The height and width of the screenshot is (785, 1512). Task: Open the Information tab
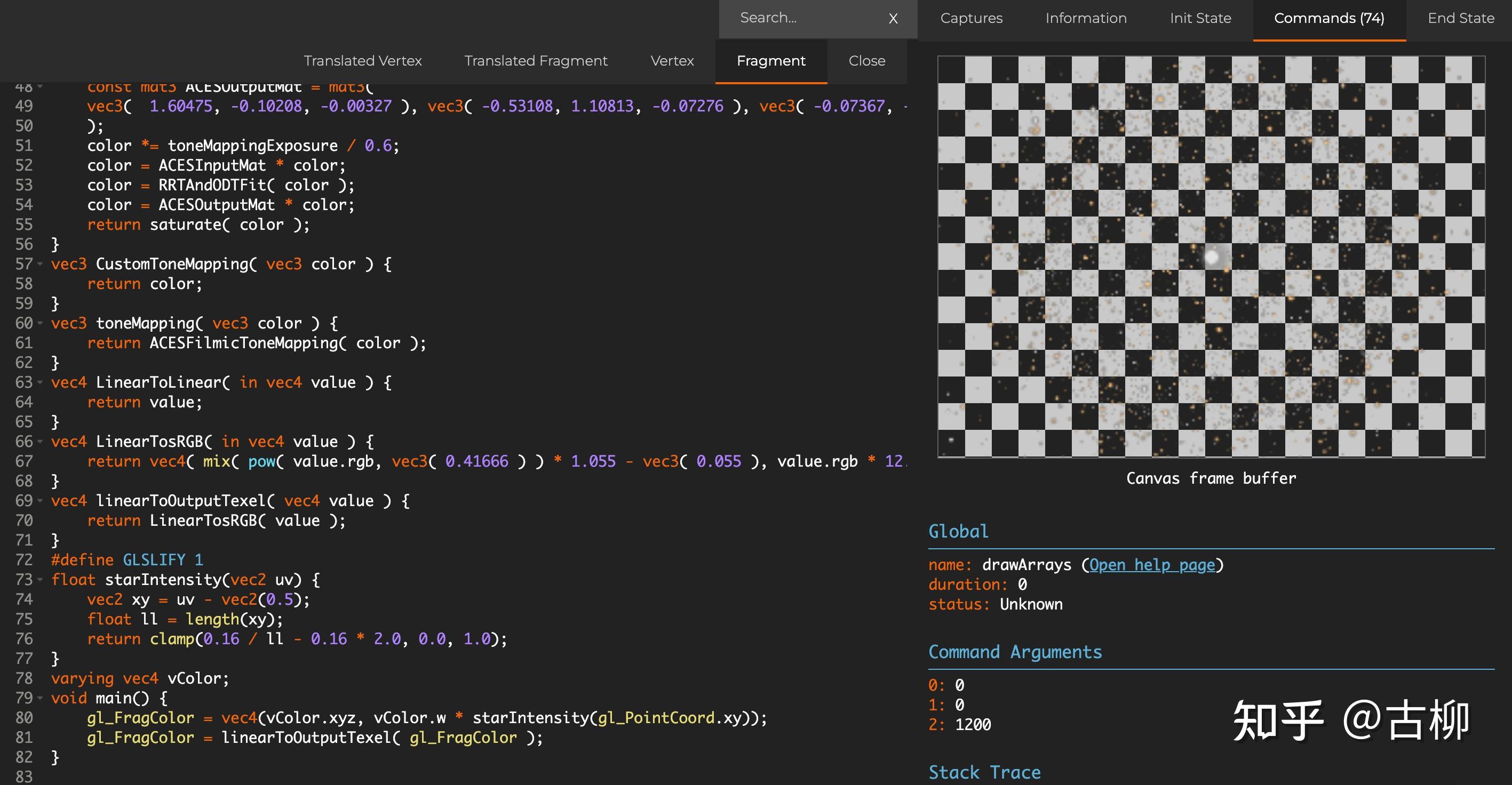click(1085, 18)
